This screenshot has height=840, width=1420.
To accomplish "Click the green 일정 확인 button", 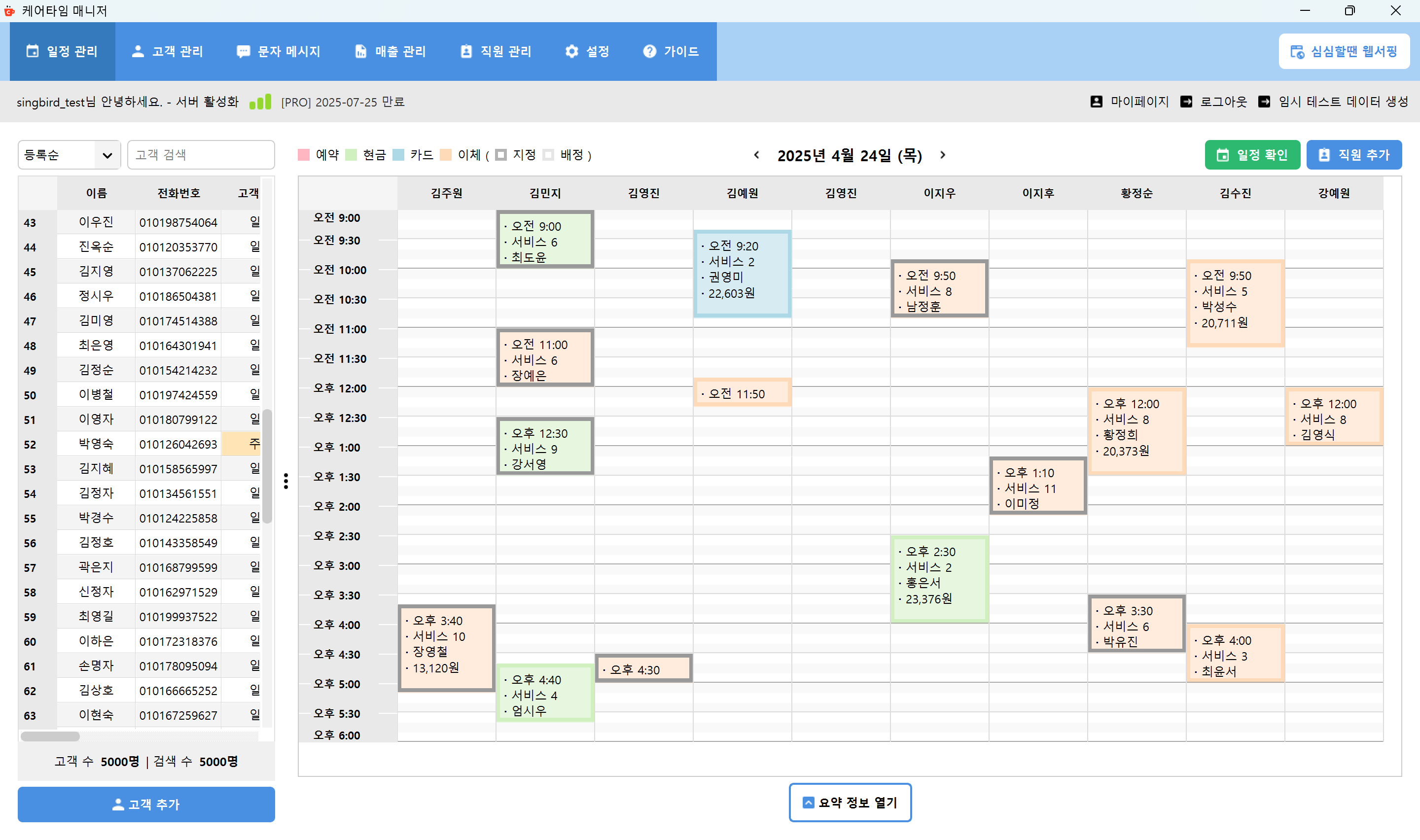I will [x=1252, y=155].
